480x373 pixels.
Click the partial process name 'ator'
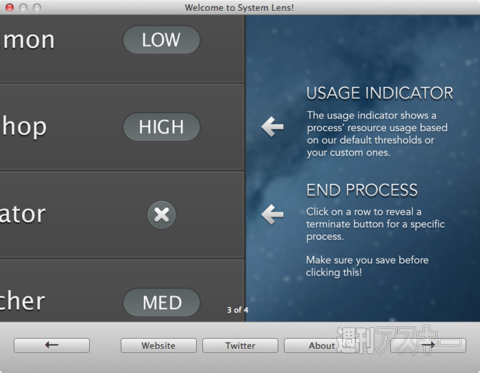(23, 214)
